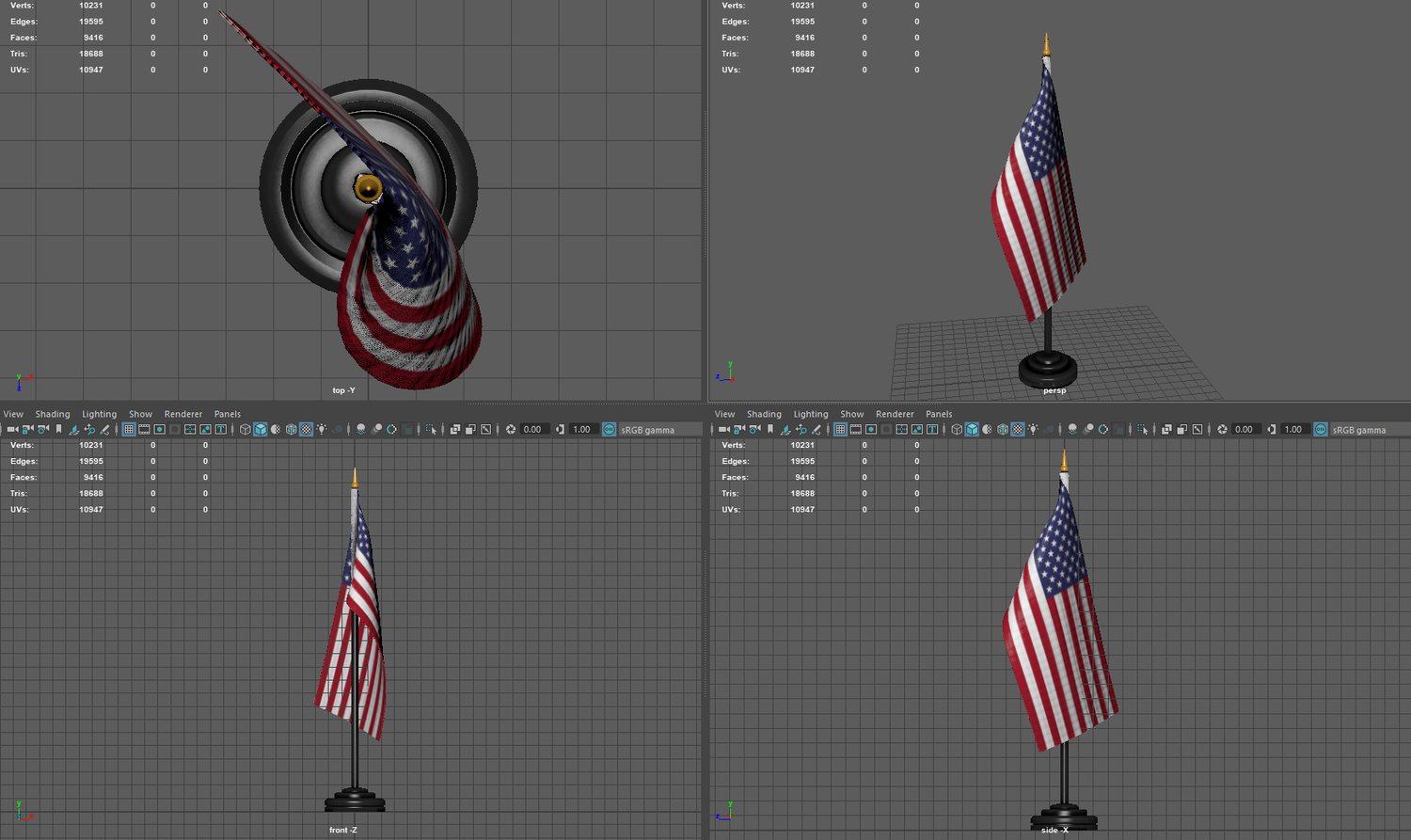This screenshot has width=1411, height=840.
Task: Open View menu of side view panel
Action: point(724,414)
